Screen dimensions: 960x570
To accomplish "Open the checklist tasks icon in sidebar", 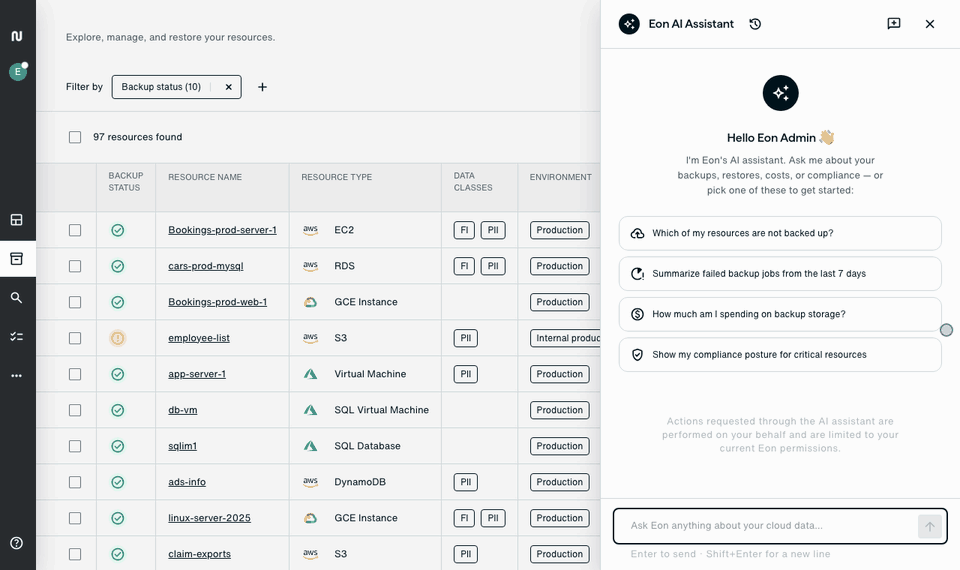I will pyautogui.click(x=17, y=337).
